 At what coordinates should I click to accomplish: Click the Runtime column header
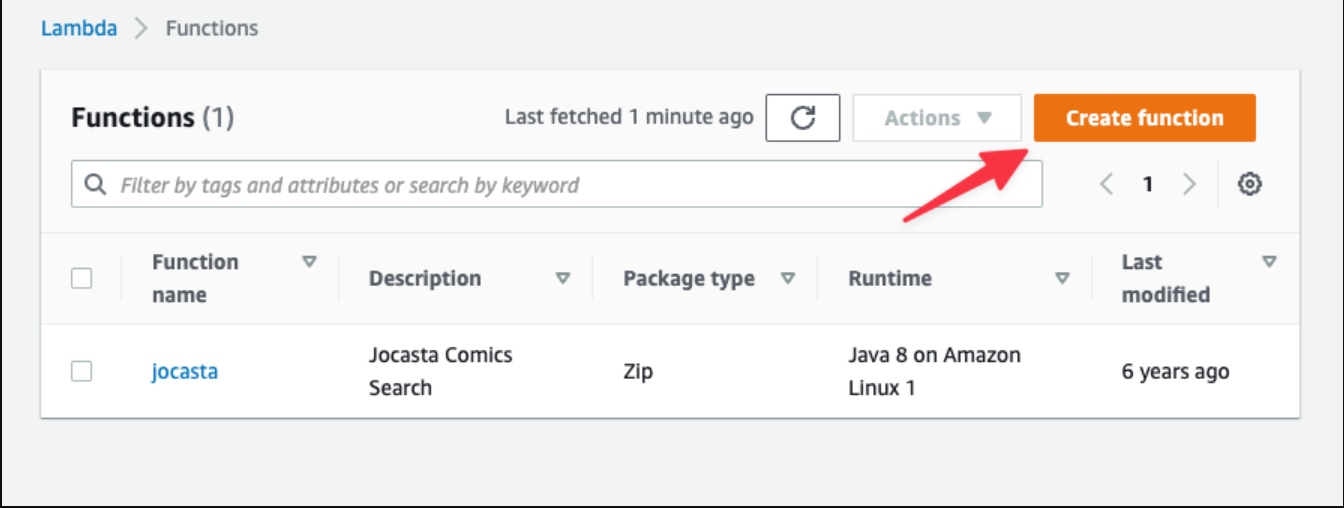[890, 279]
